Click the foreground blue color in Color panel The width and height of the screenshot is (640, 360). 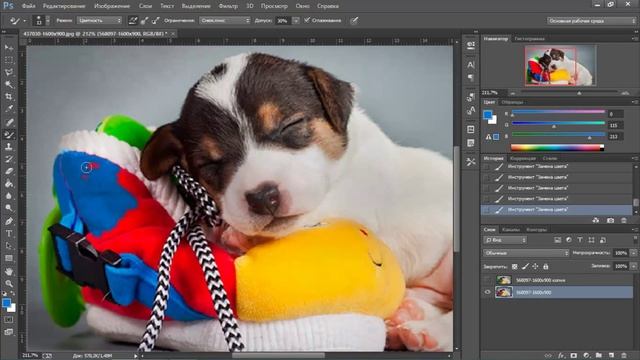(x=487, y=115)
